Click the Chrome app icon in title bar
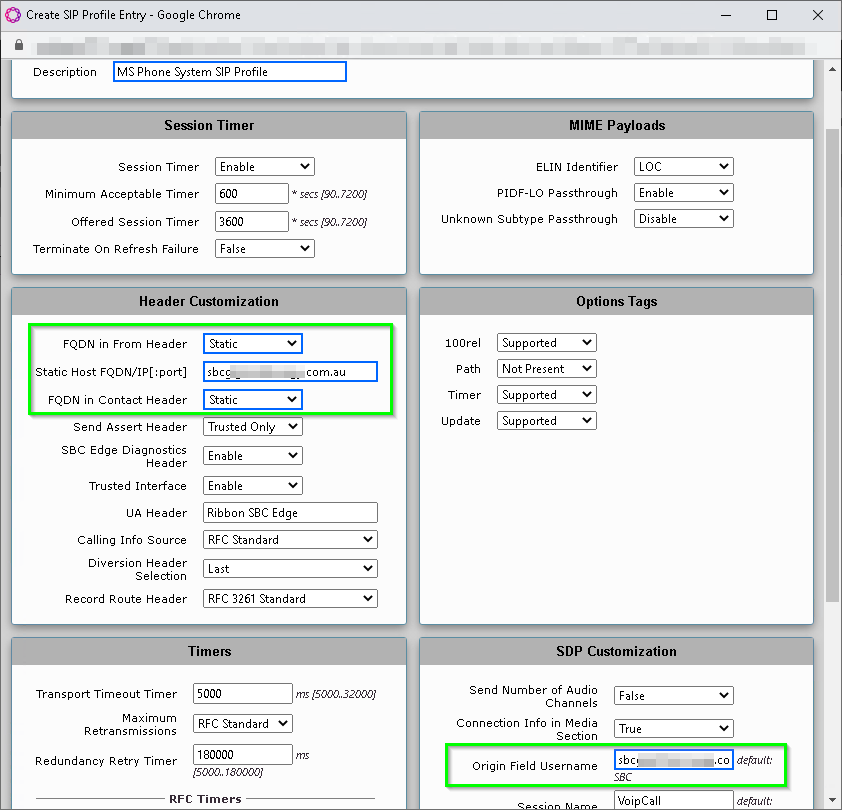This screenshot has width=842, height=810. (13, 15)
